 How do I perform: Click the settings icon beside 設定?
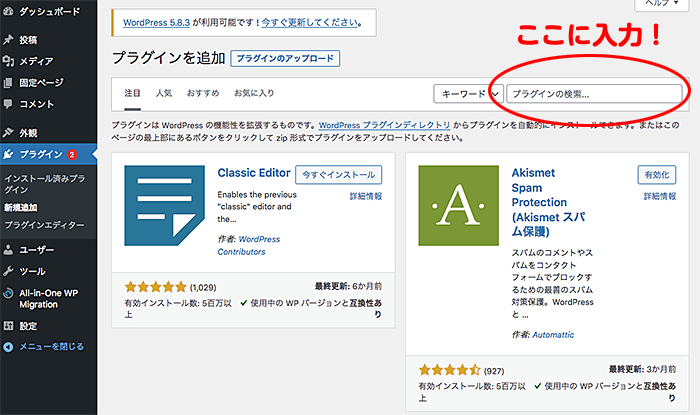pos(8,326)
